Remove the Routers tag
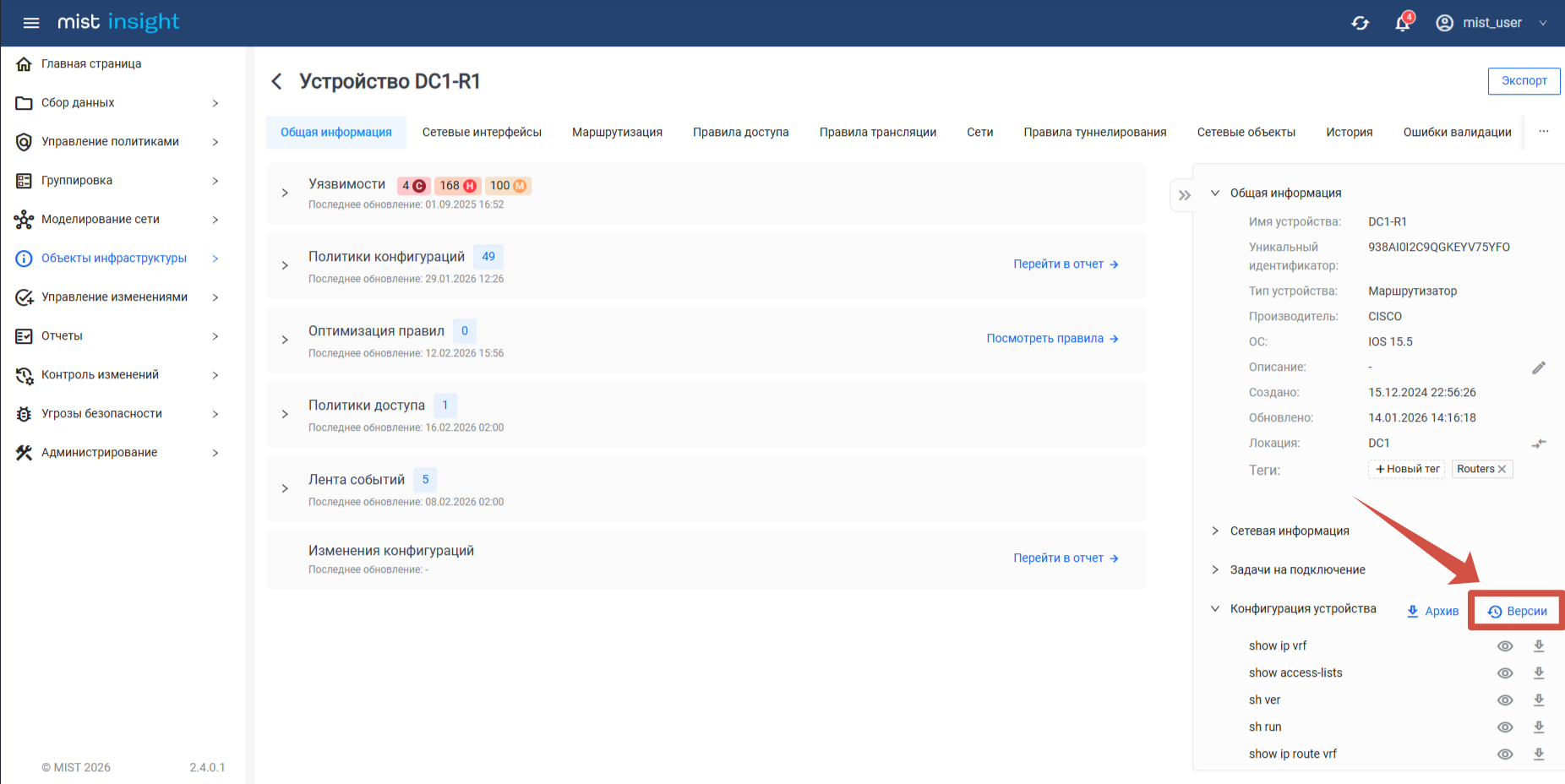The width and height of the screenshot is (1565, 784). coord(1502,469)
